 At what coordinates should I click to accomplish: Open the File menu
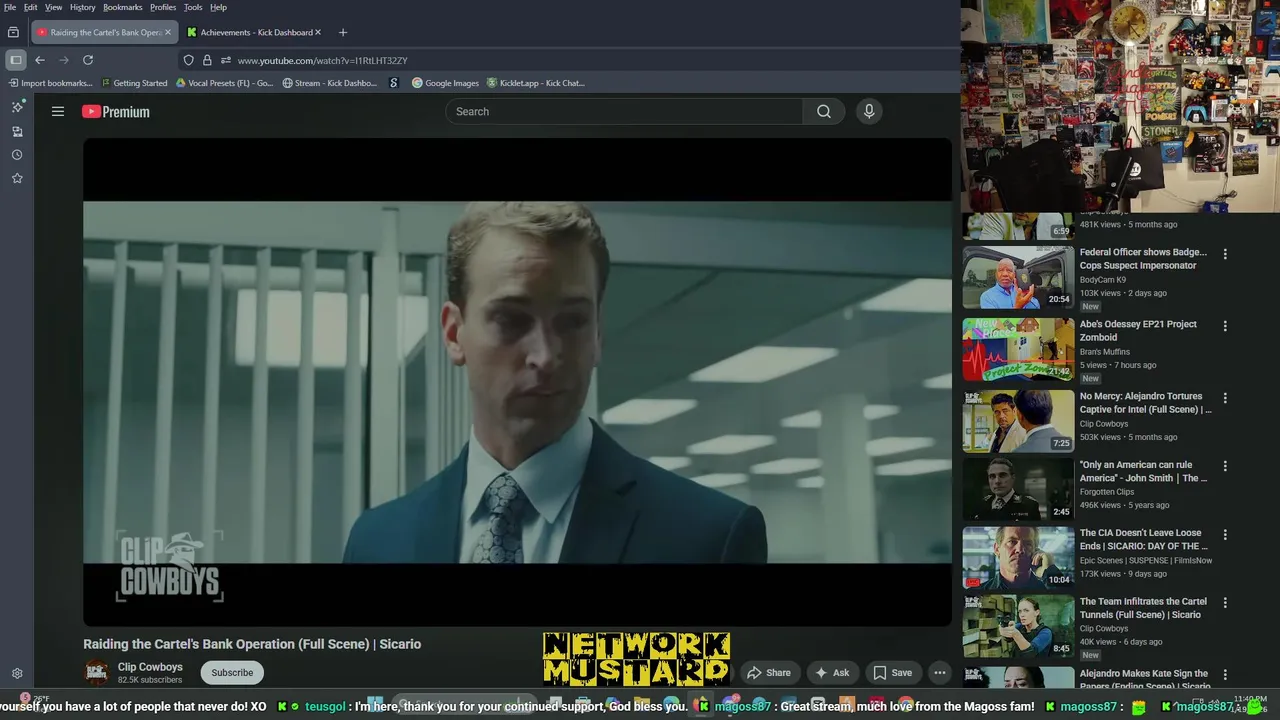10,7
